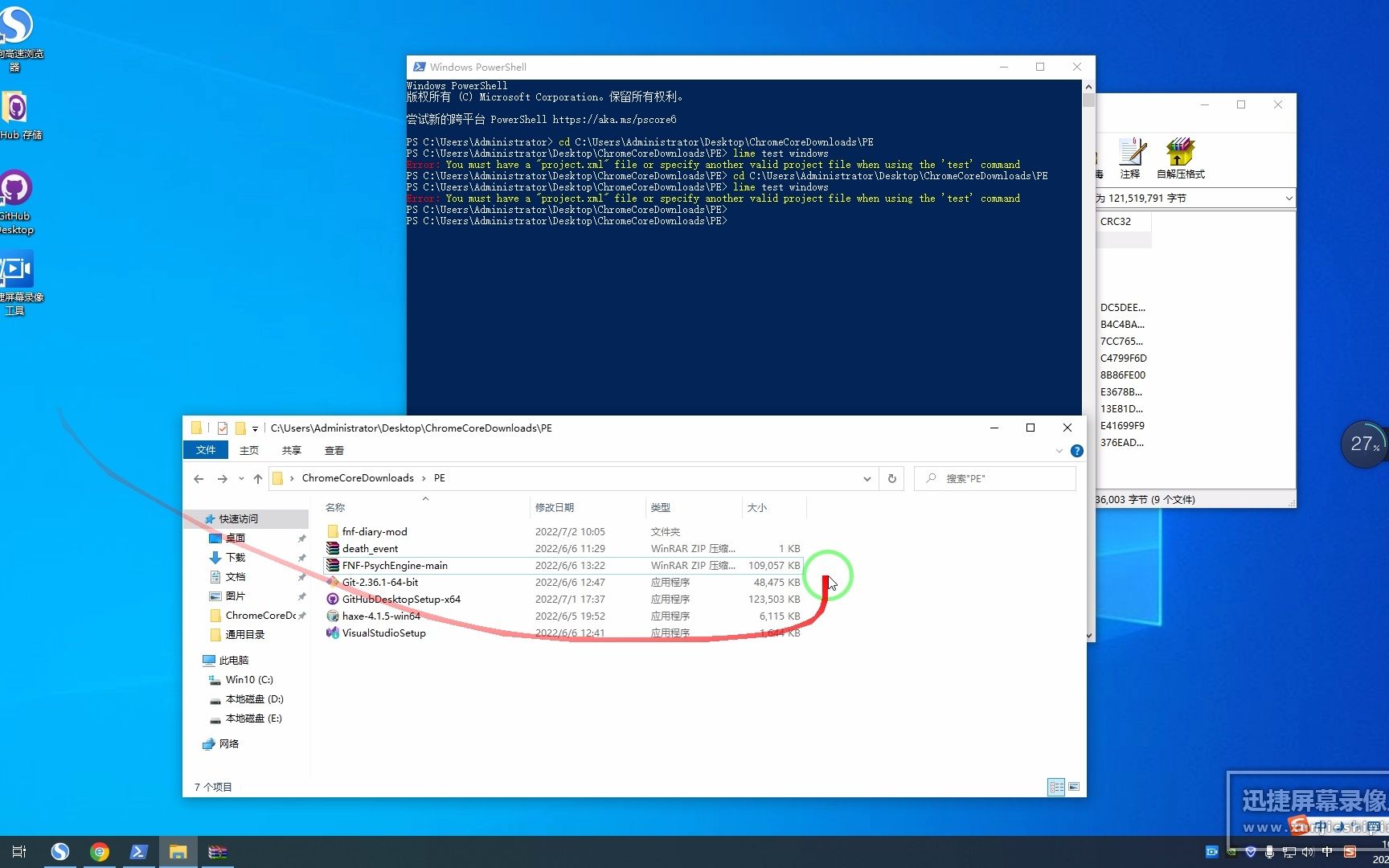
Task: Open Task View on the taskbar
Action: click(x=19, y=852)
